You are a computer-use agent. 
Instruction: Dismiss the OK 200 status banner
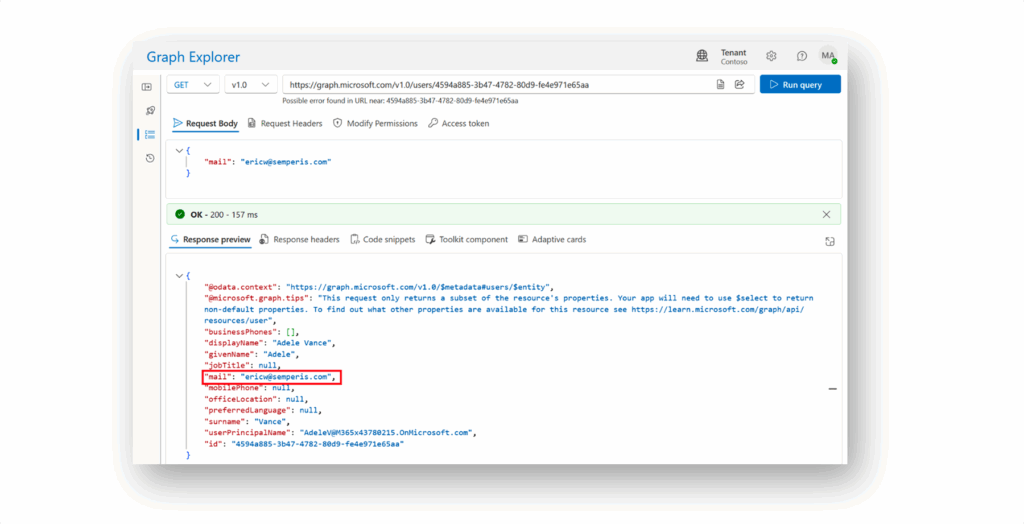(826, 214)
